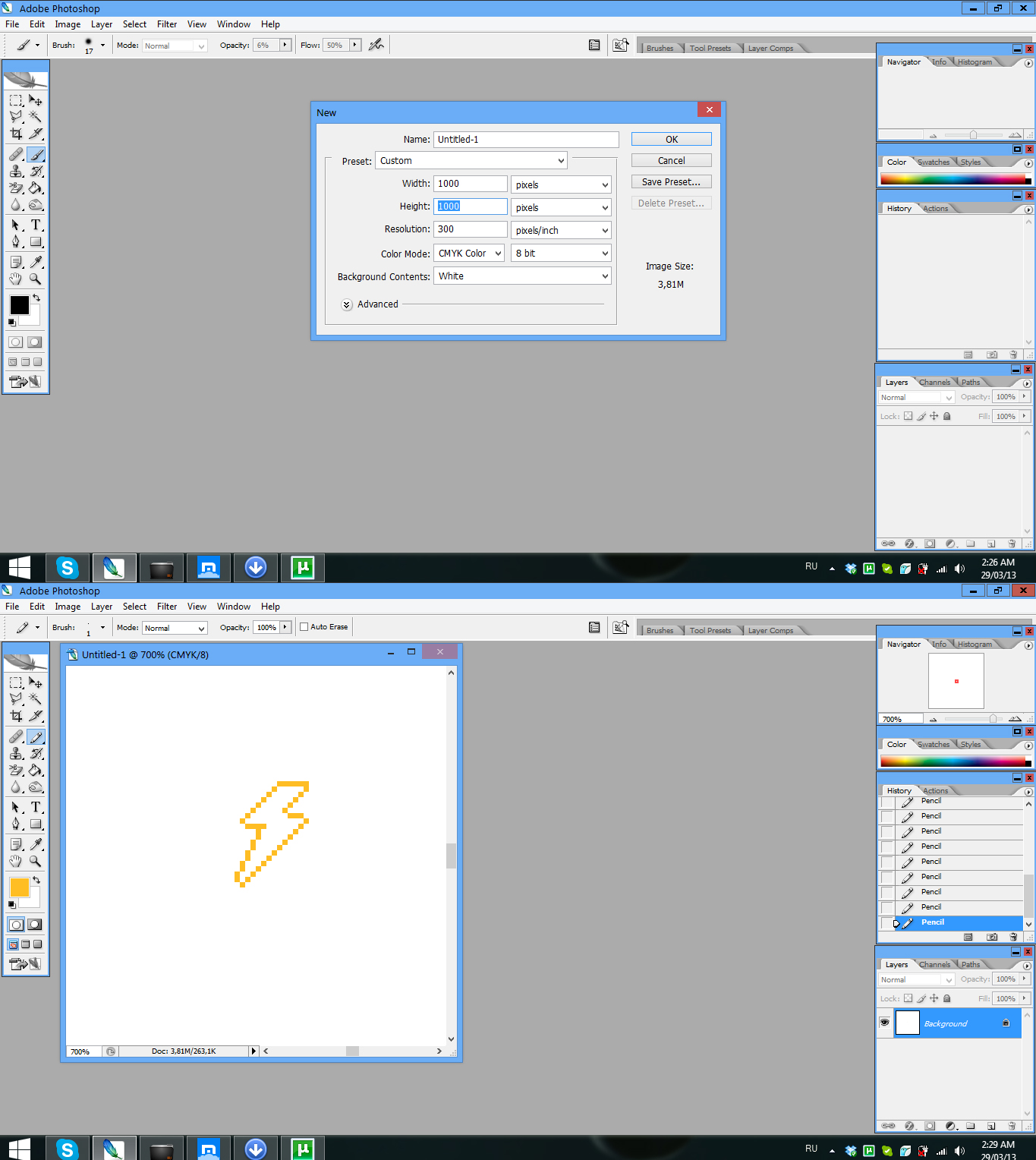Select Crop tool in Untitled-1's Photoshop window
Viewport: 1036px width, 1160px height.
16,716
